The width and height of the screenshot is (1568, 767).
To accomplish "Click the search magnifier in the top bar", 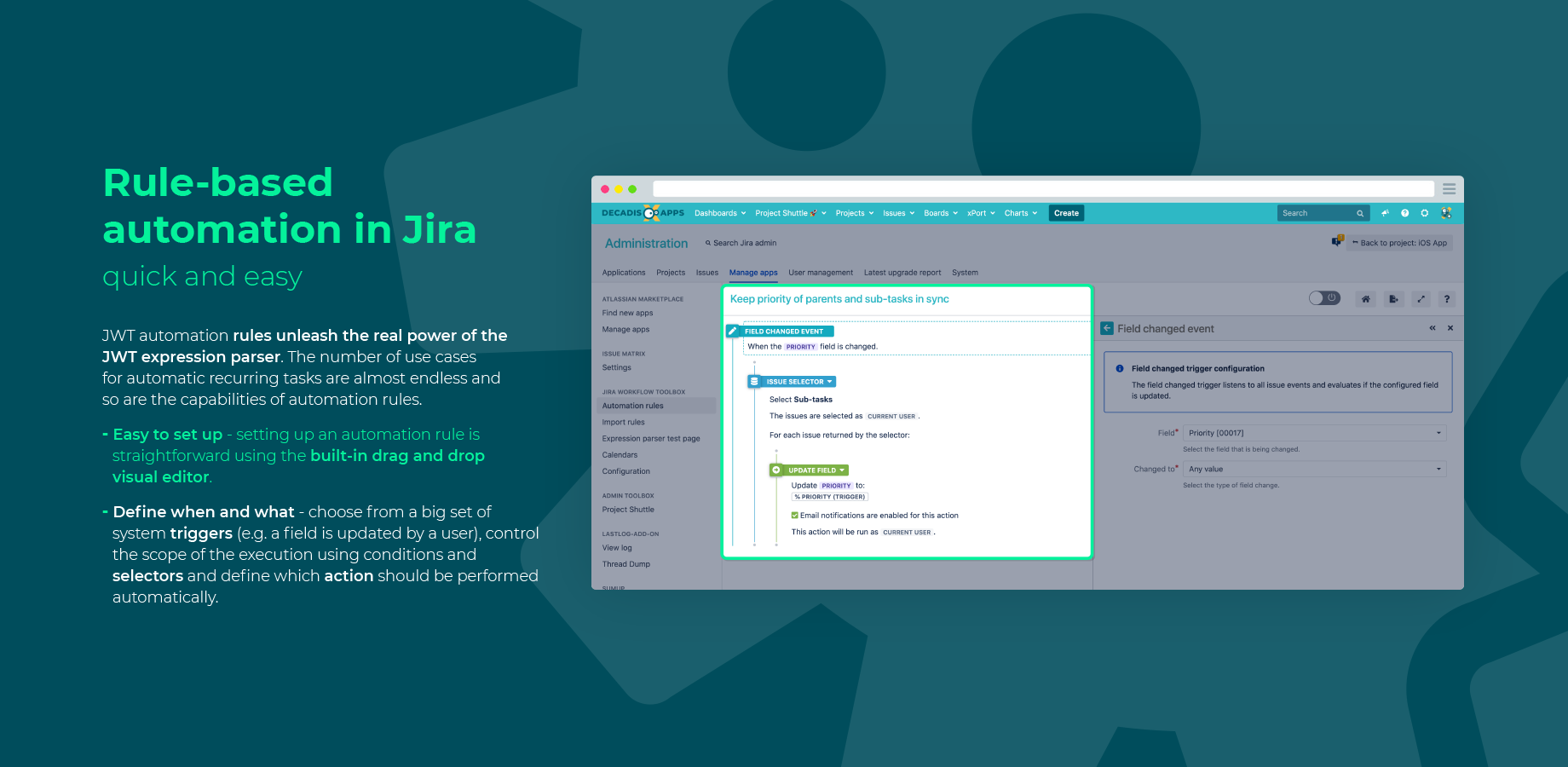I will pyautogui.click(x=1360, y=214).
